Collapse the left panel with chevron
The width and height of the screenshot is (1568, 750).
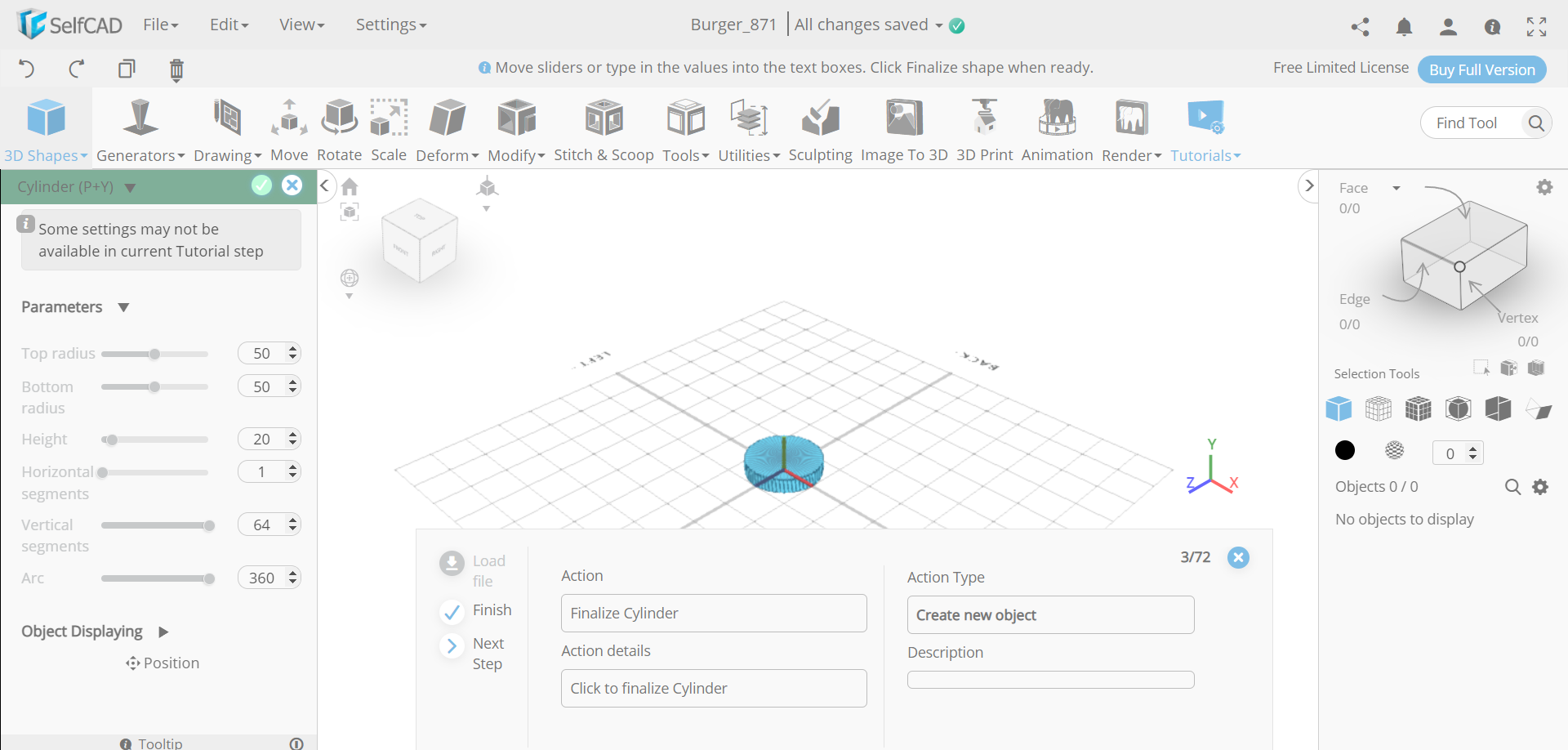click(x=324, y=185)
